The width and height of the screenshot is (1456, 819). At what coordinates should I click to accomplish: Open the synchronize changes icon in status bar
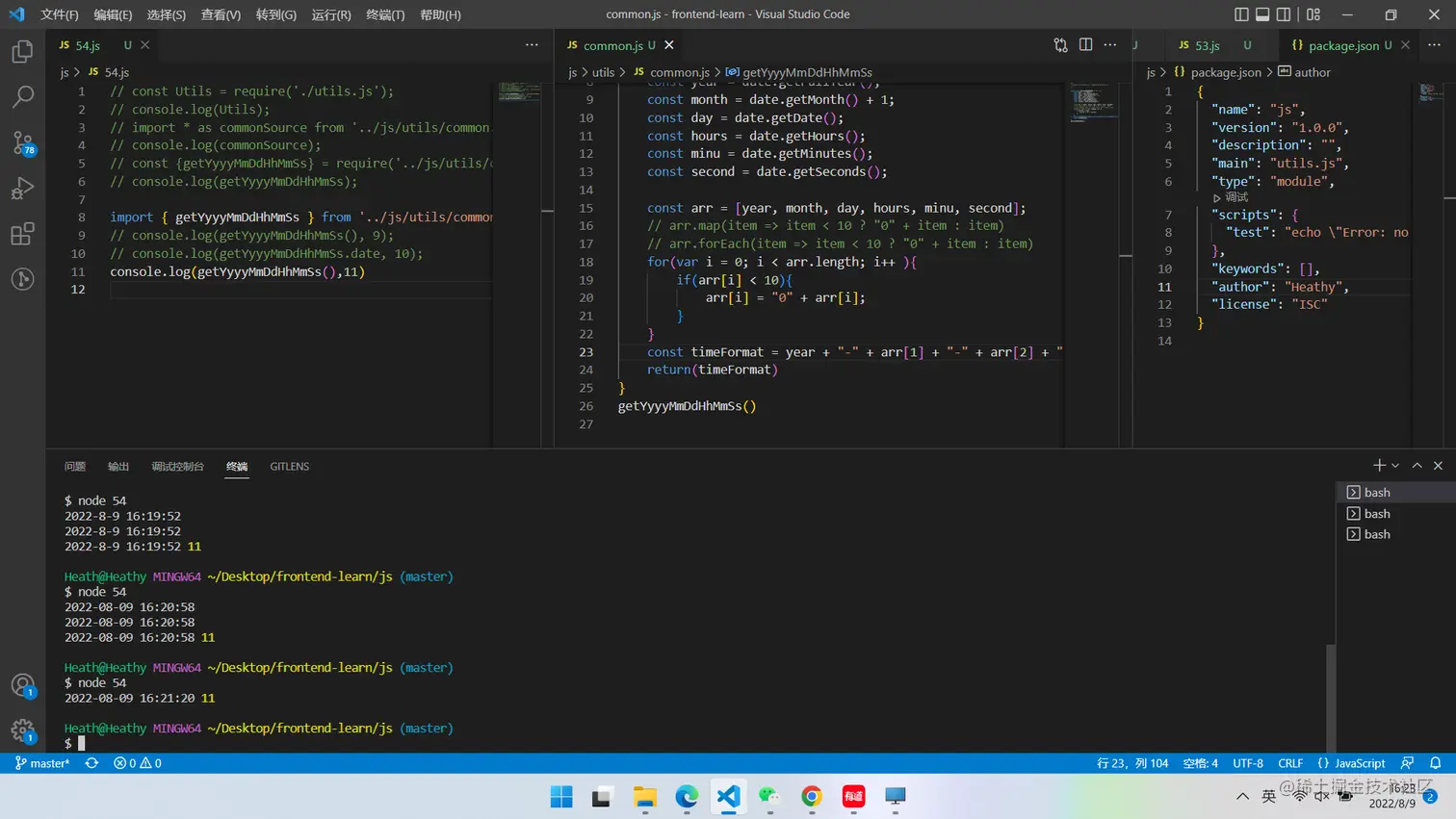point(91,762)
